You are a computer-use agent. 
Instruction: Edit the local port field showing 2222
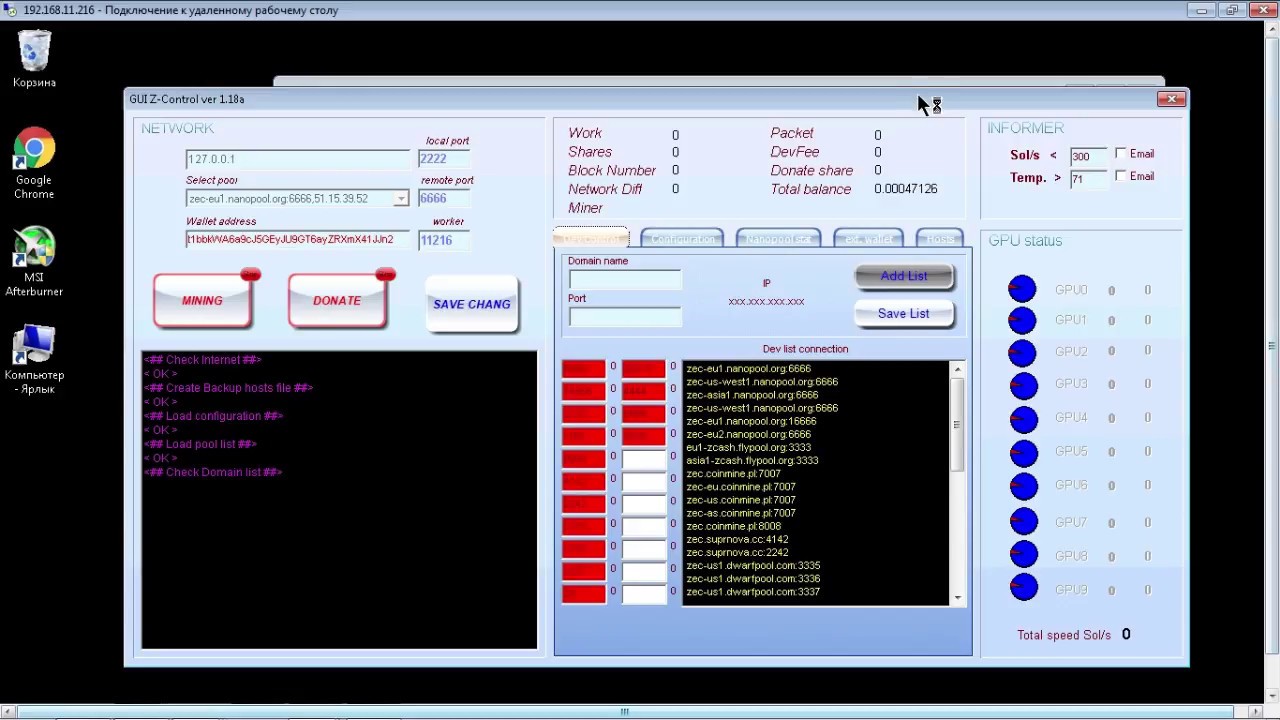click(x=443, y=159)
